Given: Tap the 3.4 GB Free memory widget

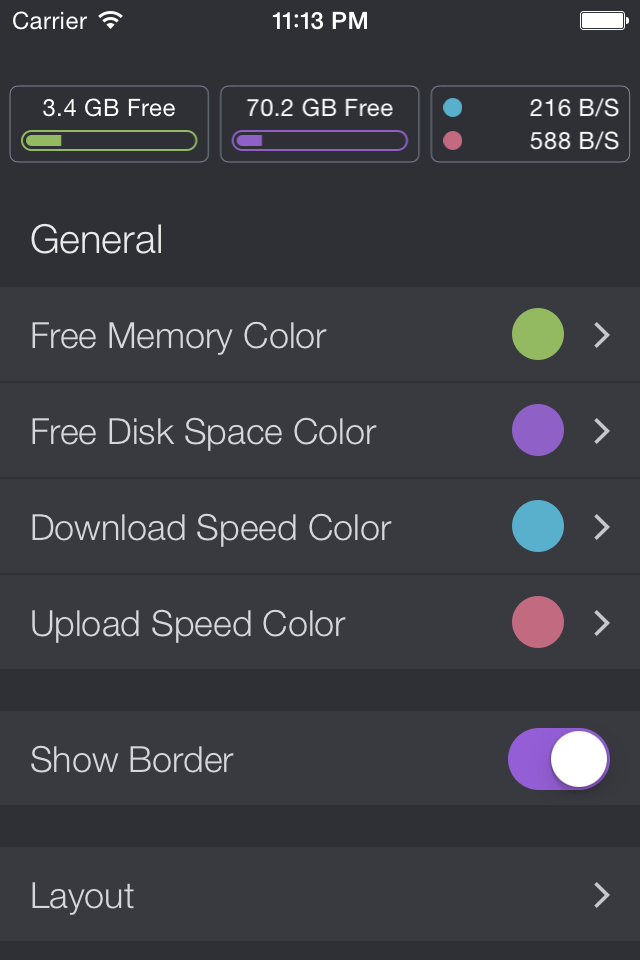Looking at the screenshot, I should point(109,124).
